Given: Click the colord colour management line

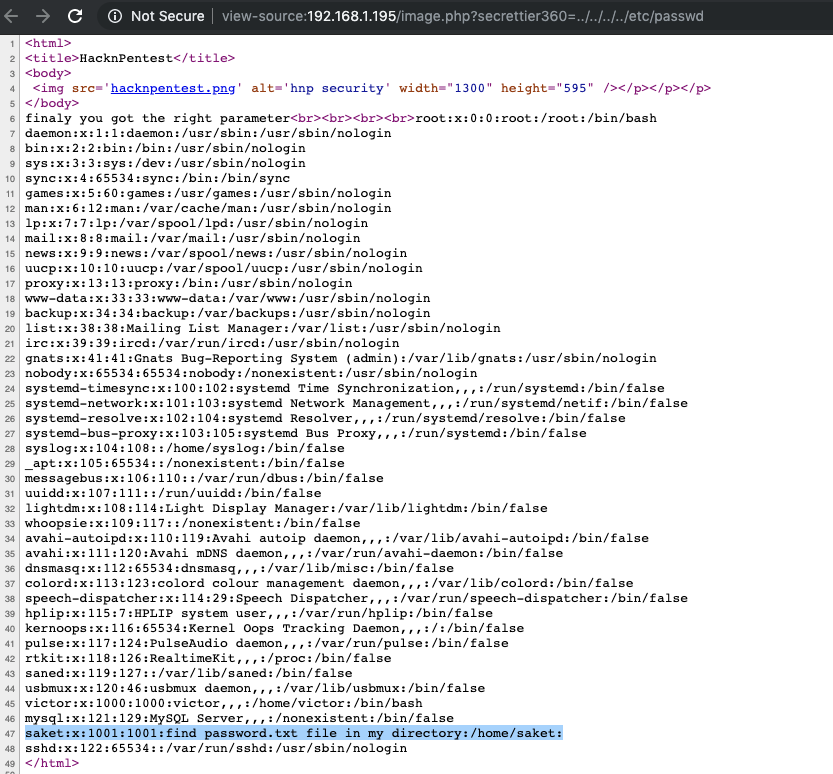Looking at the screenshot, I should pos(329,583).
